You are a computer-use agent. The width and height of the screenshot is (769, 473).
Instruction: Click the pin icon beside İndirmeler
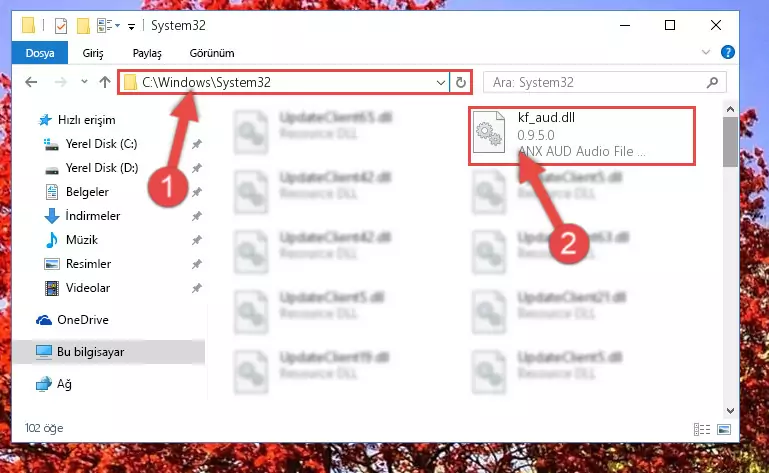click(x=197, y=216)
